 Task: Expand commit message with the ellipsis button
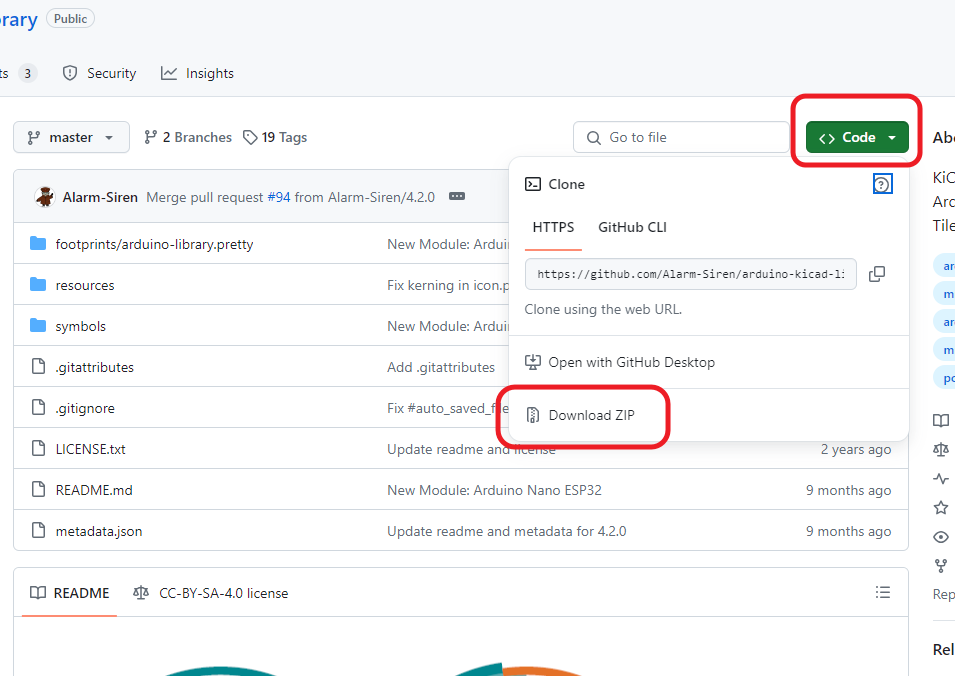click(457, 196)
